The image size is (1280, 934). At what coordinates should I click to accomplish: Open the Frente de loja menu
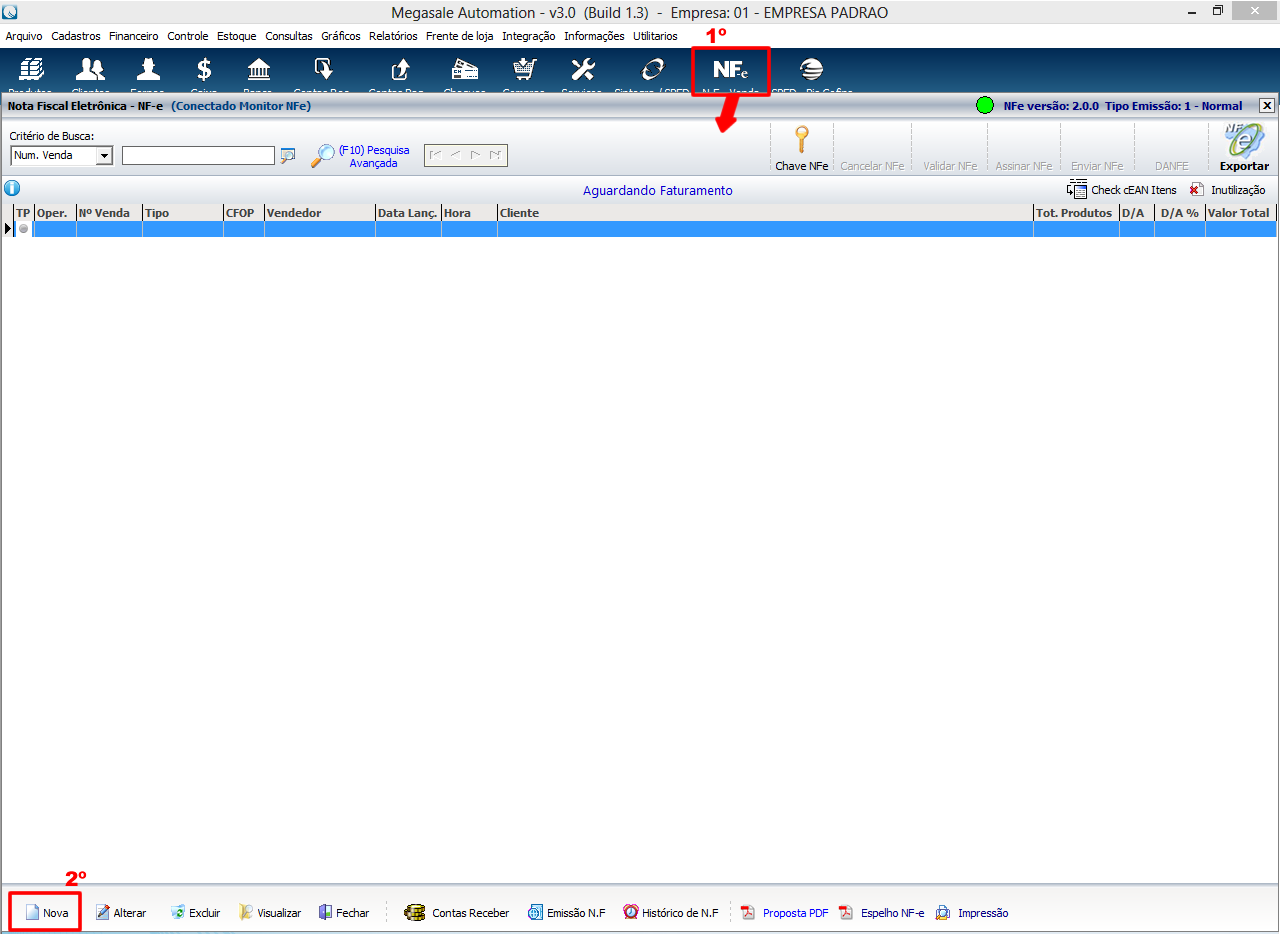[460, 36]
